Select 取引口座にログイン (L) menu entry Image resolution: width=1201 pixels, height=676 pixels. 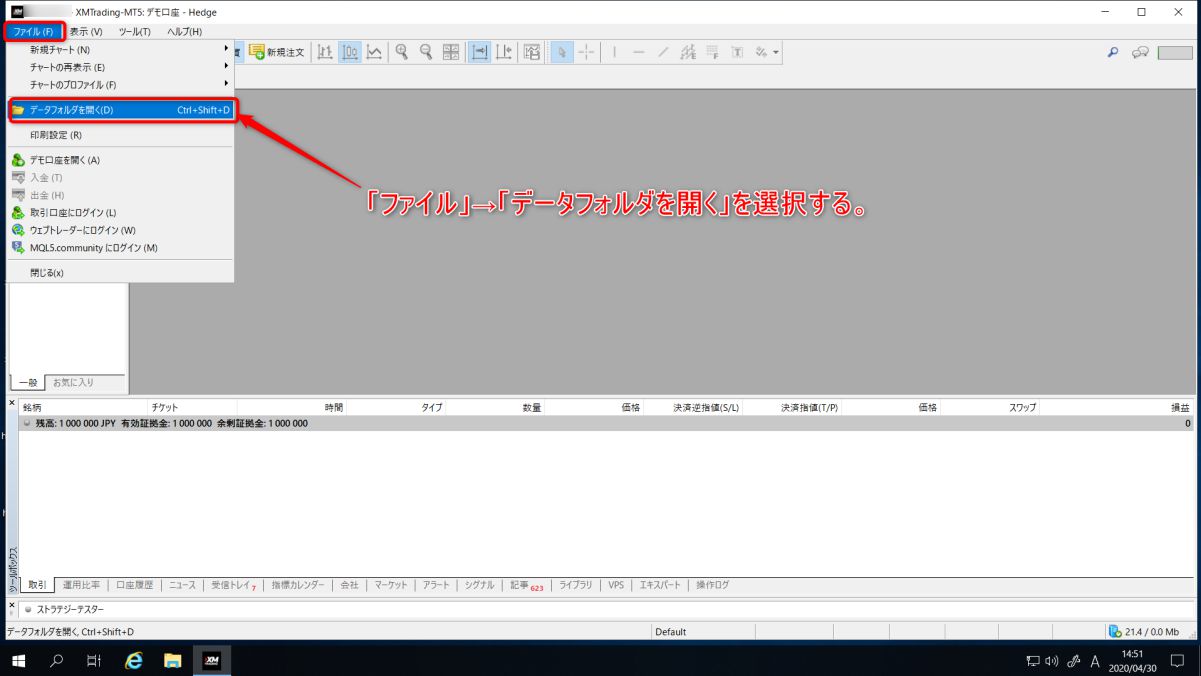click(121, 213)
